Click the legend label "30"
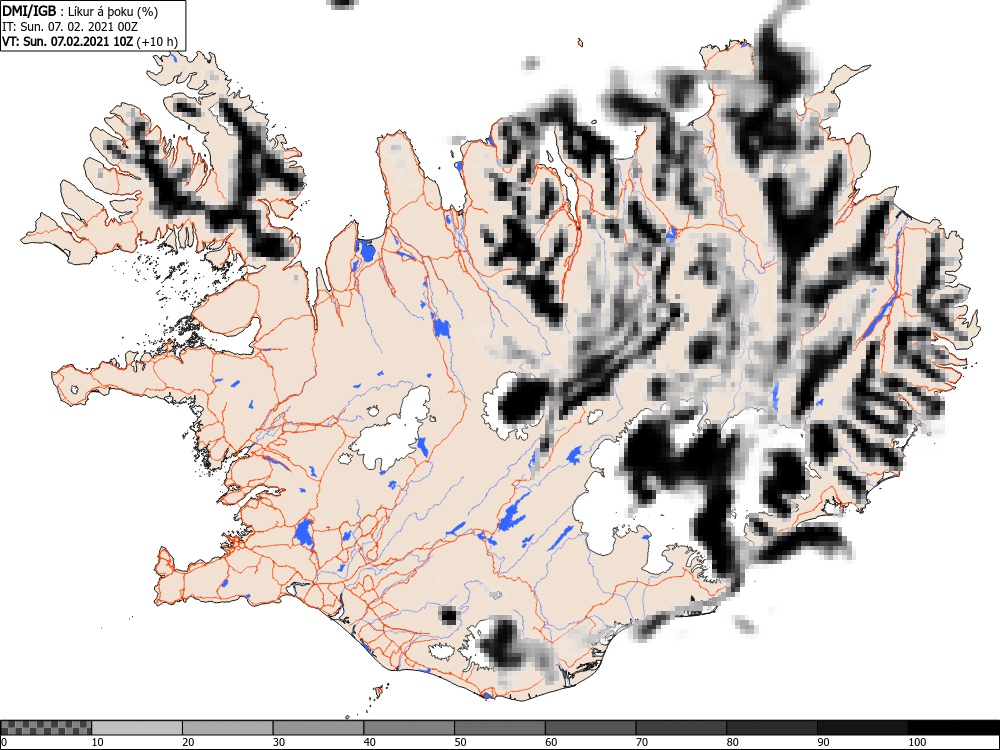 [x=279, y=742]
